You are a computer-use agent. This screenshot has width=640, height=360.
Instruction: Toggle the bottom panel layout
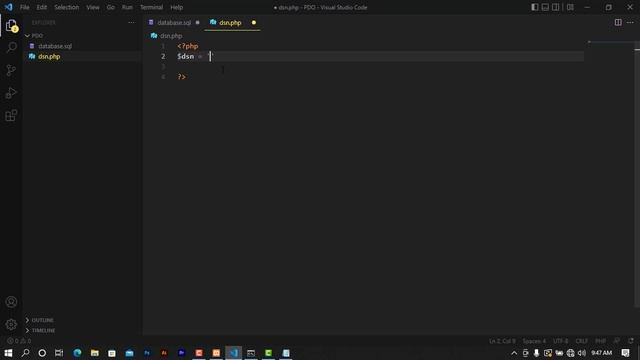tap(545, 7)
